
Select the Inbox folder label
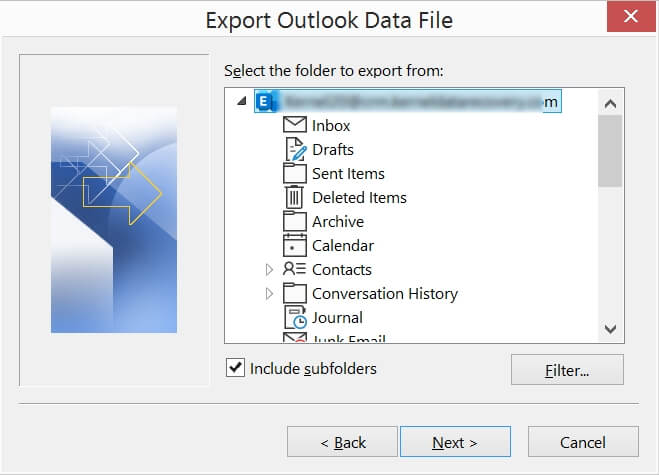[331, 126]
